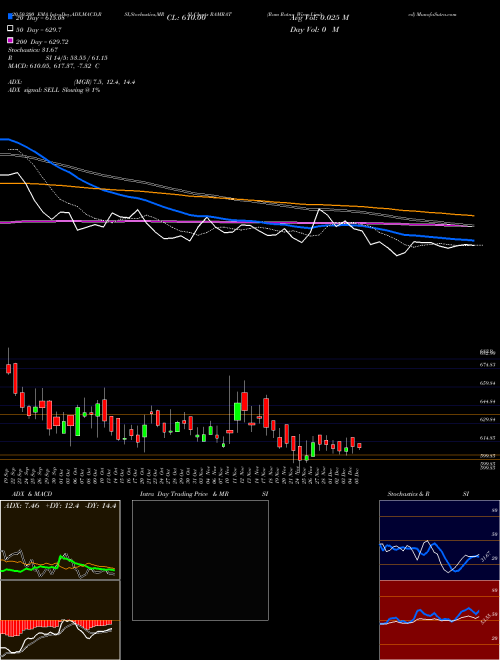The image size is (500, 660).
Task: Open the MACD histogram chart panel
Action: point(60,620)
